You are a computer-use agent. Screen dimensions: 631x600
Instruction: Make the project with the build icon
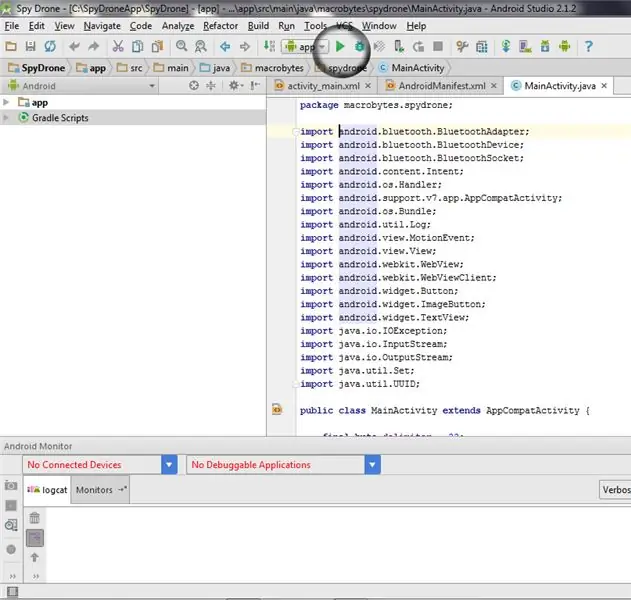[269, 46]
